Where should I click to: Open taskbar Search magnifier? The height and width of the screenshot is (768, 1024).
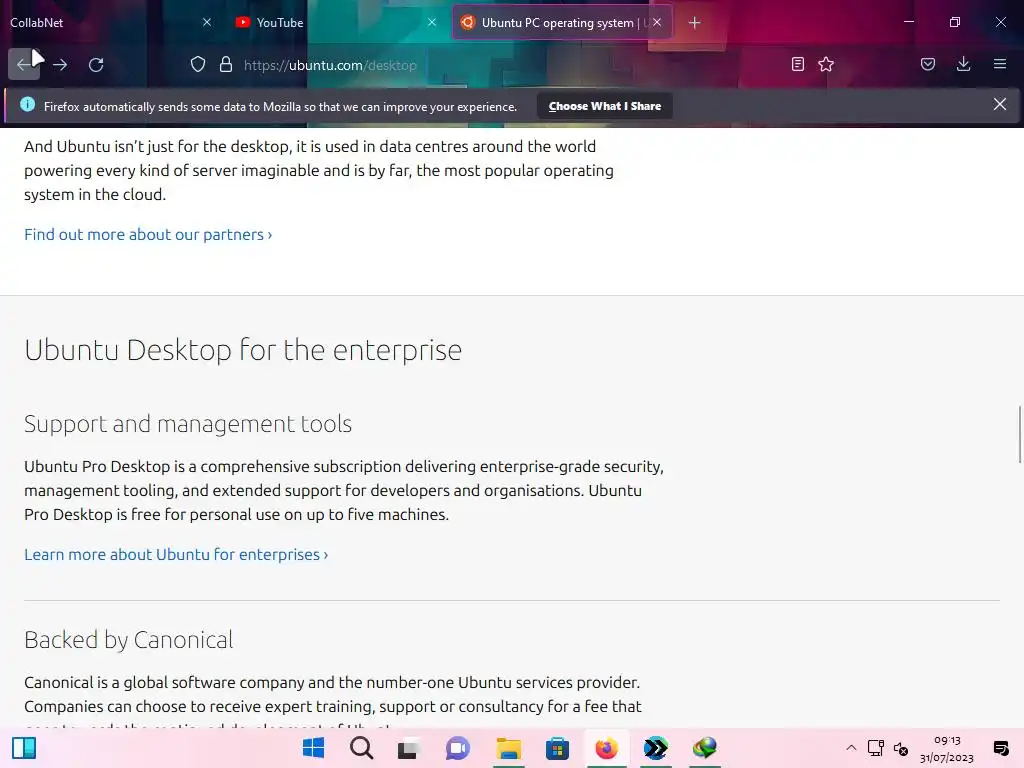coord(361,748)
